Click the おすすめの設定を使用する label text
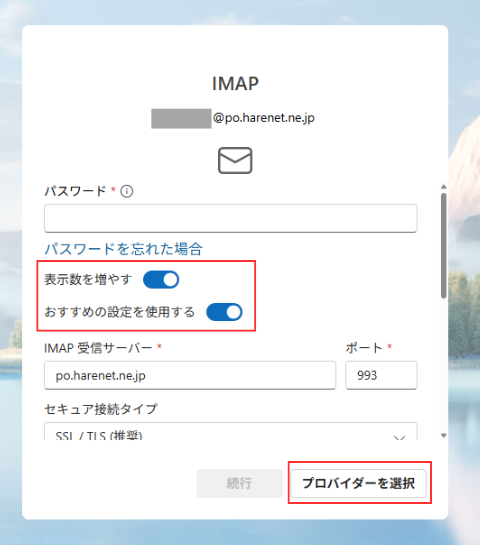The height and width of the screenshot is (545, 480). coord(119,312)
